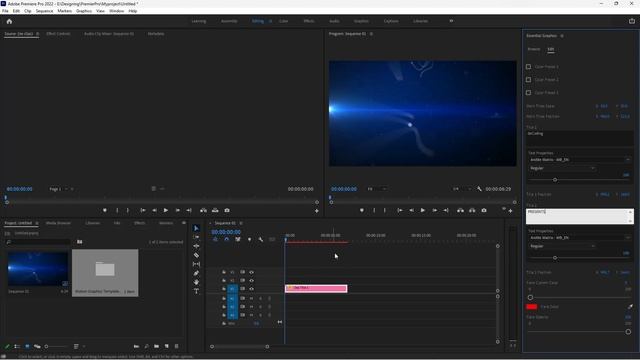Select the Selection tool arrow
640x360 pixels.
tap(196, 228)
